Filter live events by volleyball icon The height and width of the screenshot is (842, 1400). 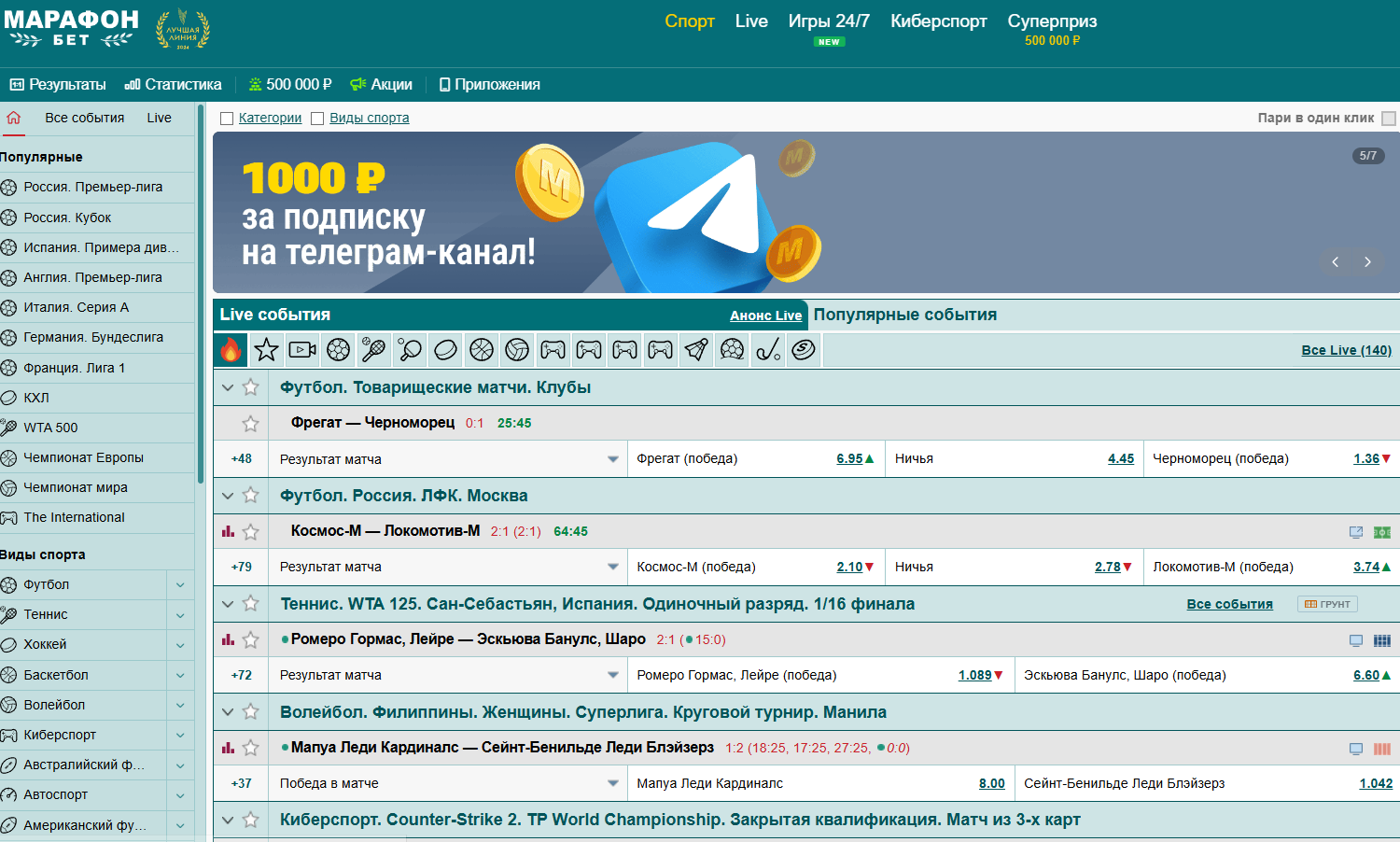517,349
